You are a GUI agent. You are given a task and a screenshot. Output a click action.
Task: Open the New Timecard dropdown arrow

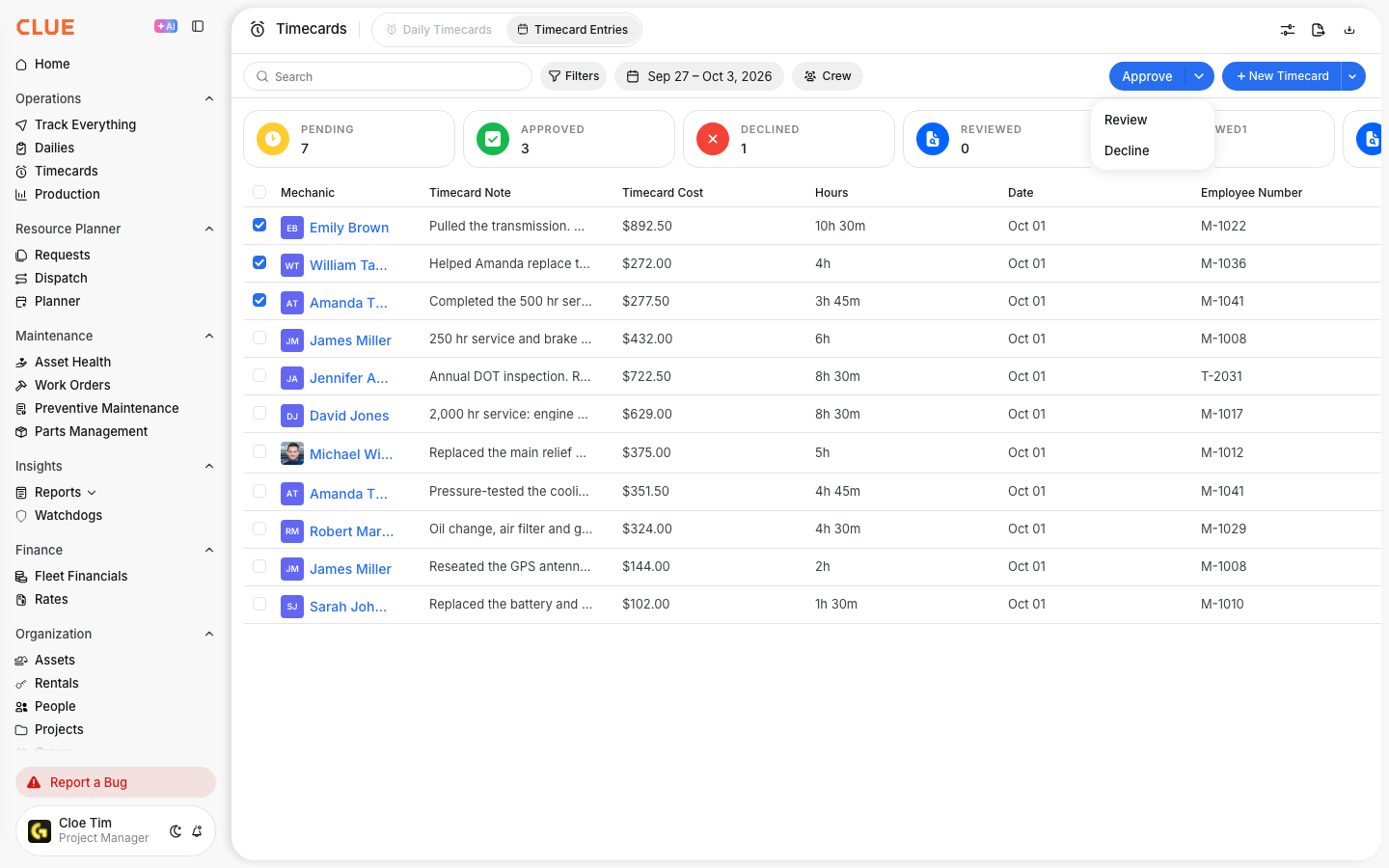(x=1352, y=76)
